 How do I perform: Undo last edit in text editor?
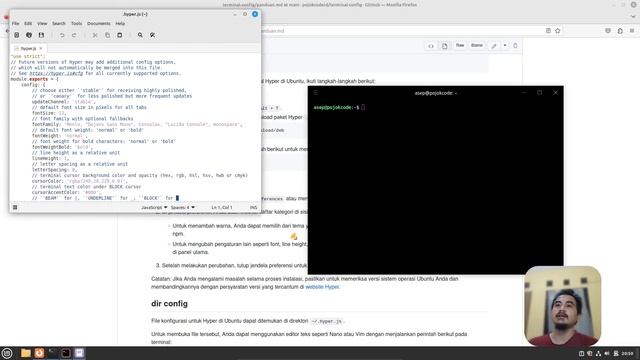pos(62,35)
